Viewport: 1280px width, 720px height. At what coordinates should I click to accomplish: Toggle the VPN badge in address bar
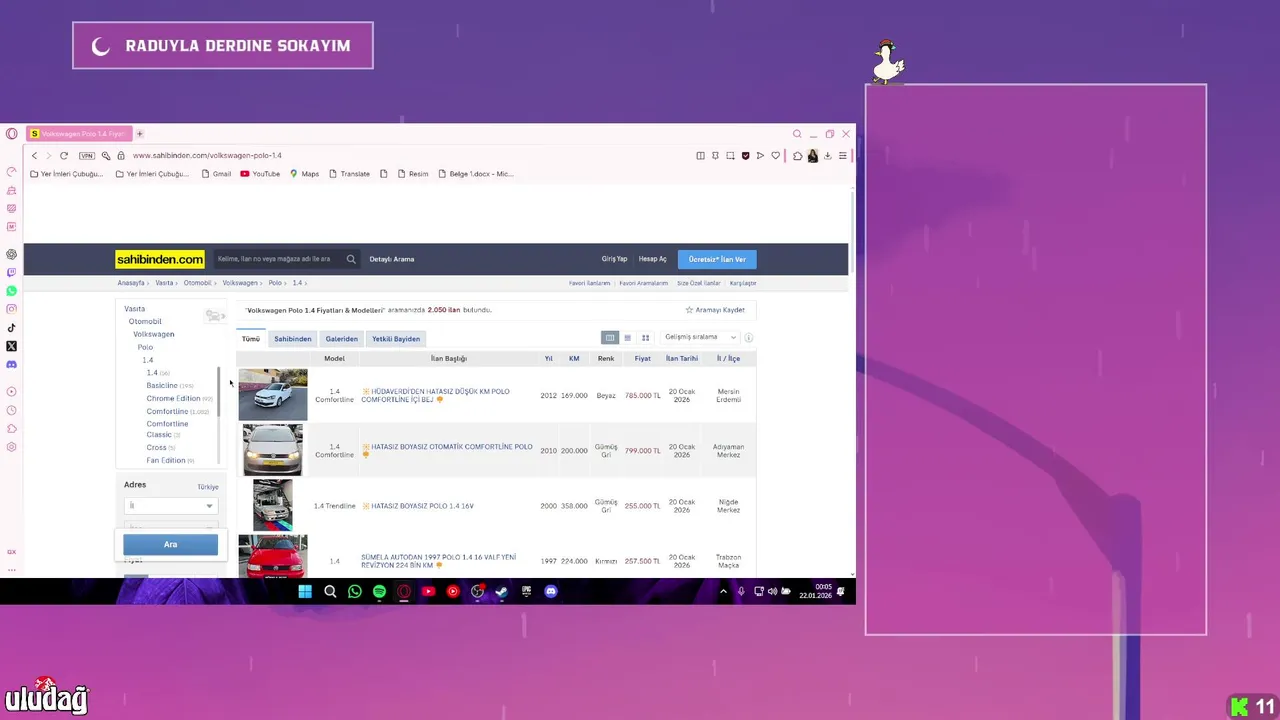tap(87, 156)
